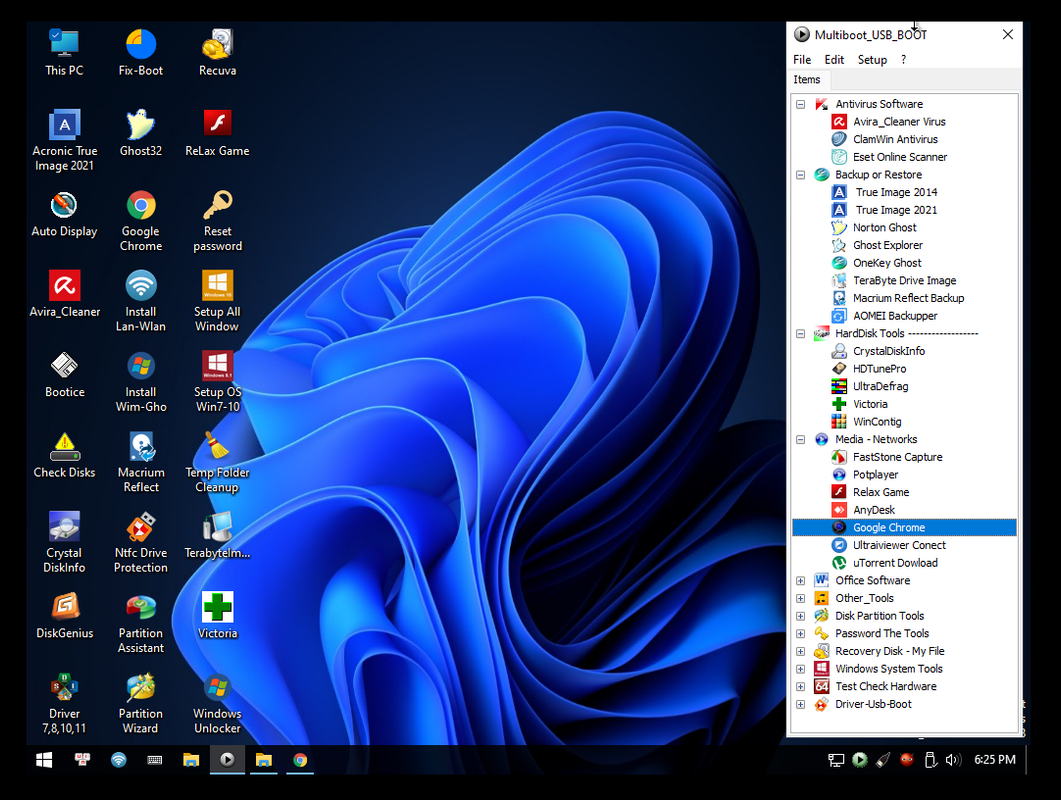
Task: Expand the Disk Partition Tools group
Action: pos(800,616)
